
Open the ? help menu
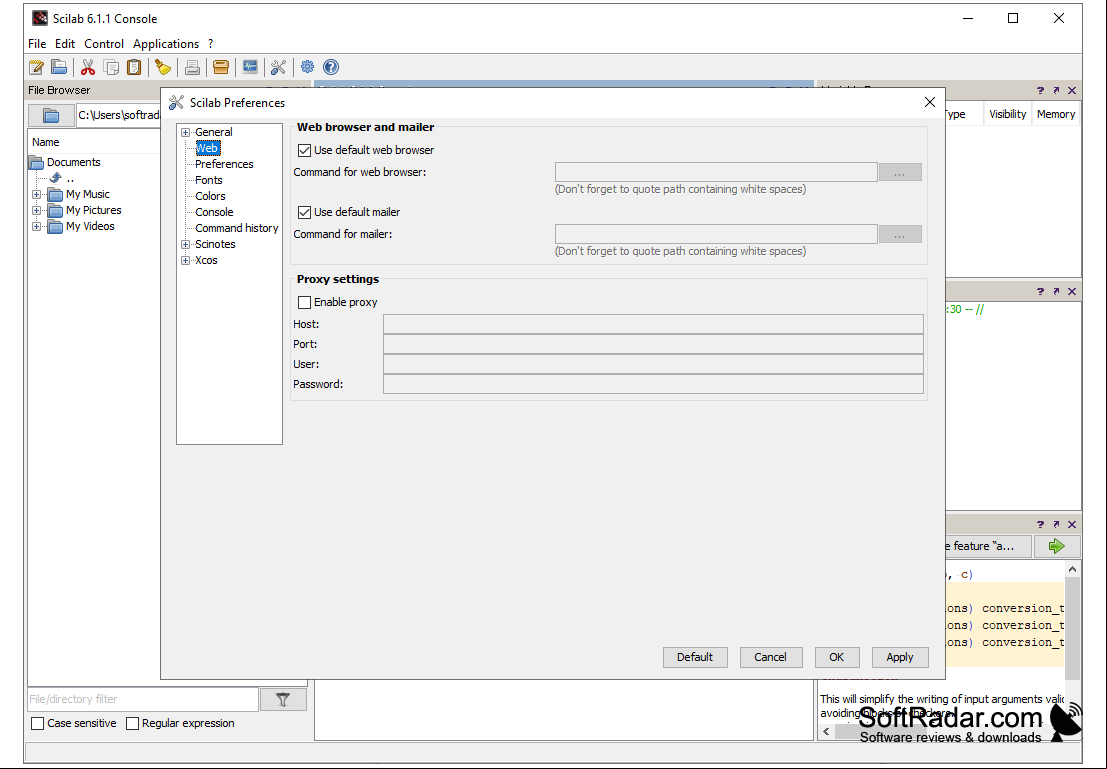coord(210,44)
